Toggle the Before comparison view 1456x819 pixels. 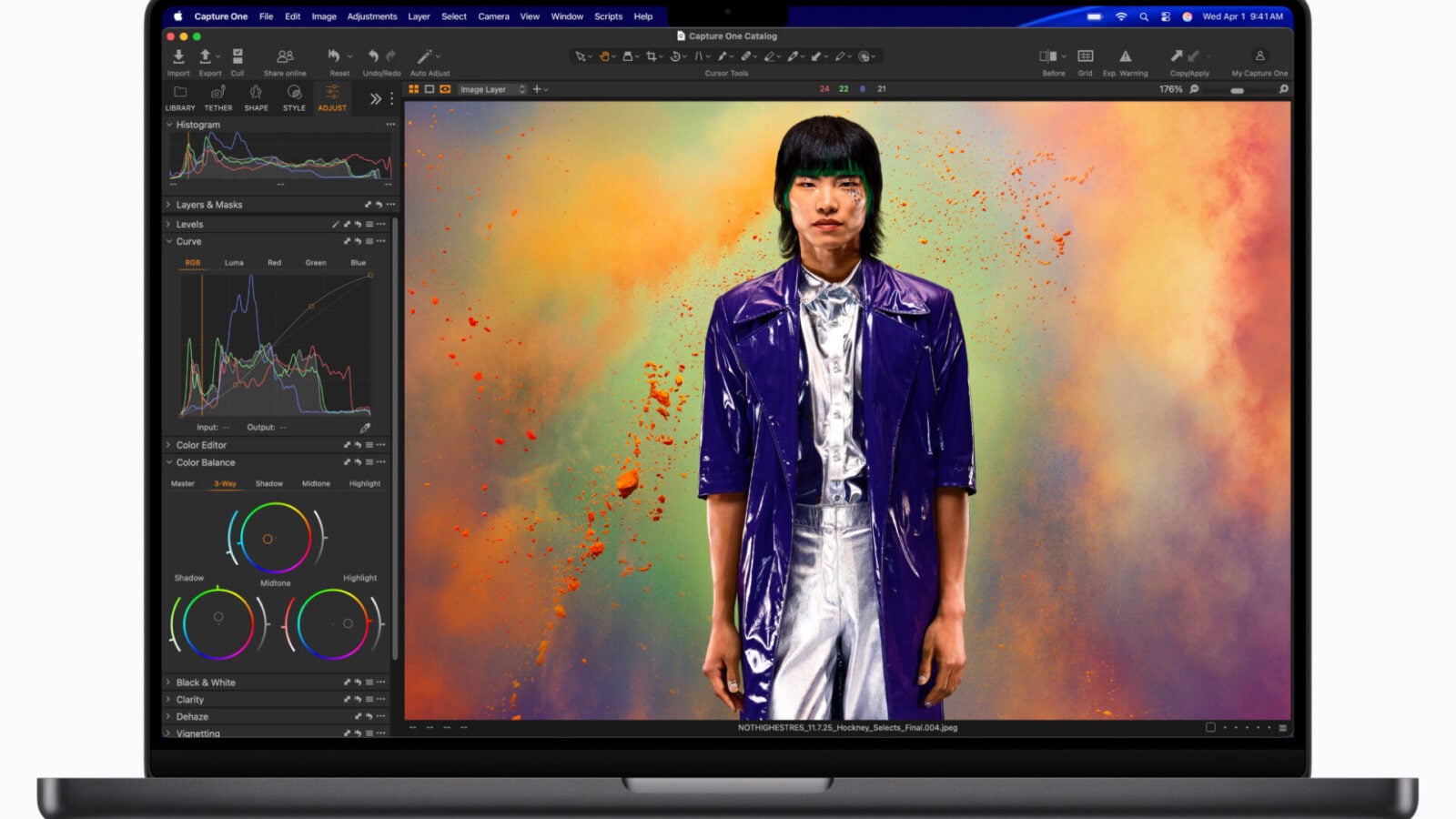[1048, 57]
